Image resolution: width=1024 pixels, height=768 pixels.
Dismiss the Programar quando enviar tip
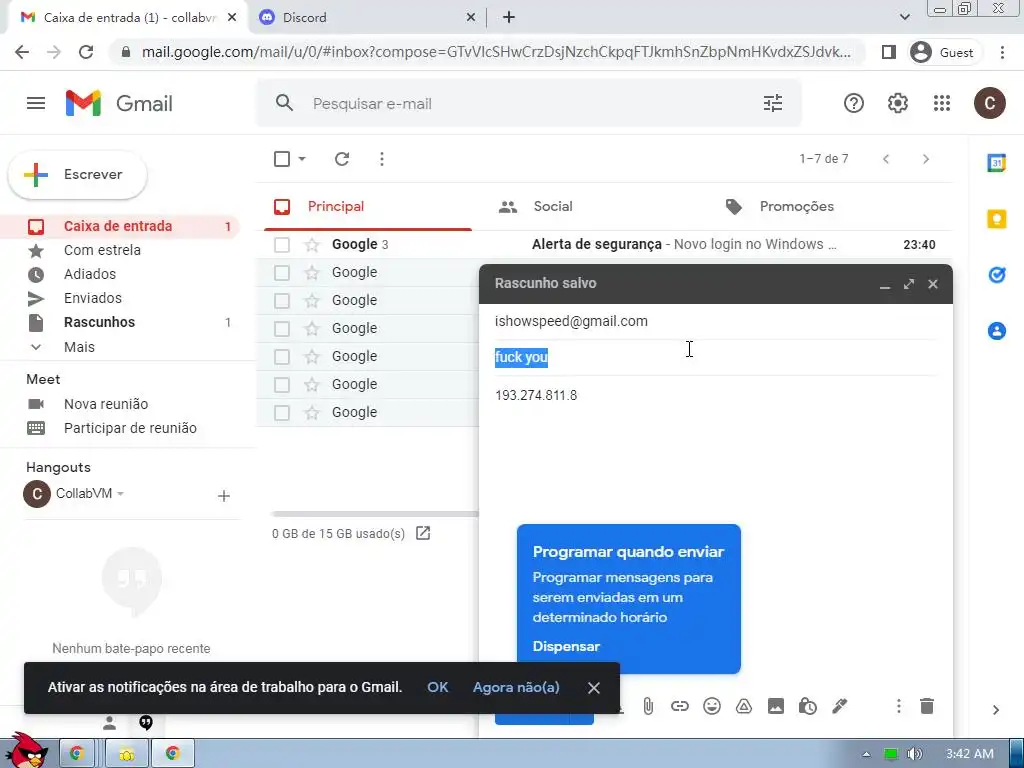point(566,646)
